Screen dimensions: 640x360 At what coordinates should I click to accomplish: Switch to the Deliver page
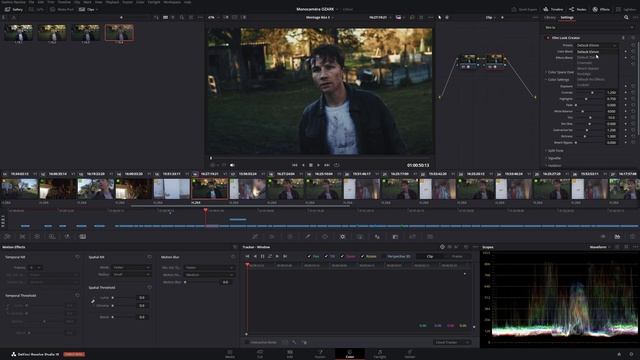pos(410,353)
